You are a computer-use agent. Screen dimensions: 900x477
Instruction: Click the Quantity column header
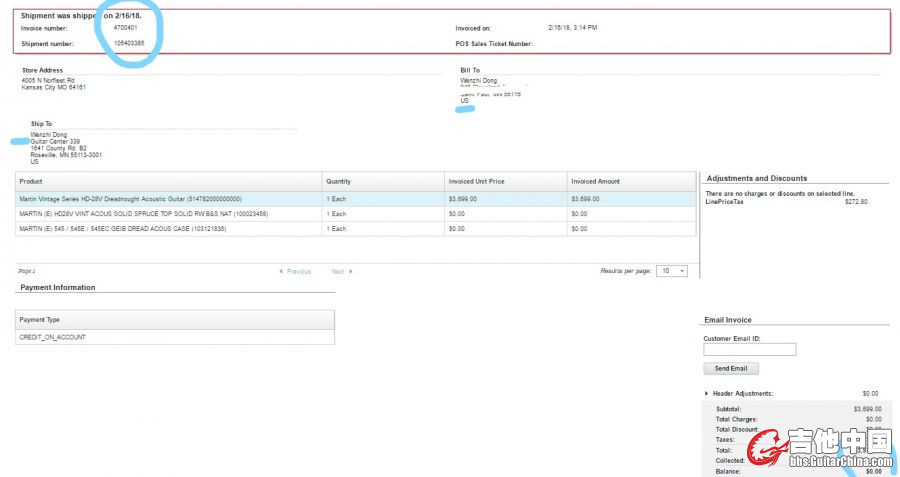point(338,182)
